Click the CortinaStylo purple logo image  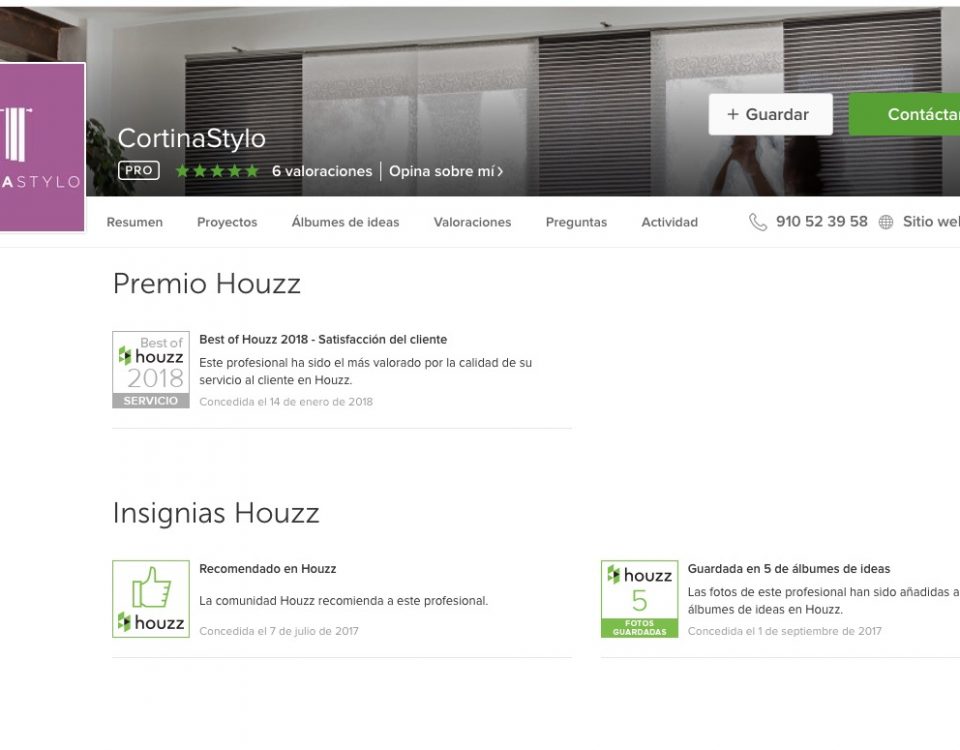[x=42, y=147]
